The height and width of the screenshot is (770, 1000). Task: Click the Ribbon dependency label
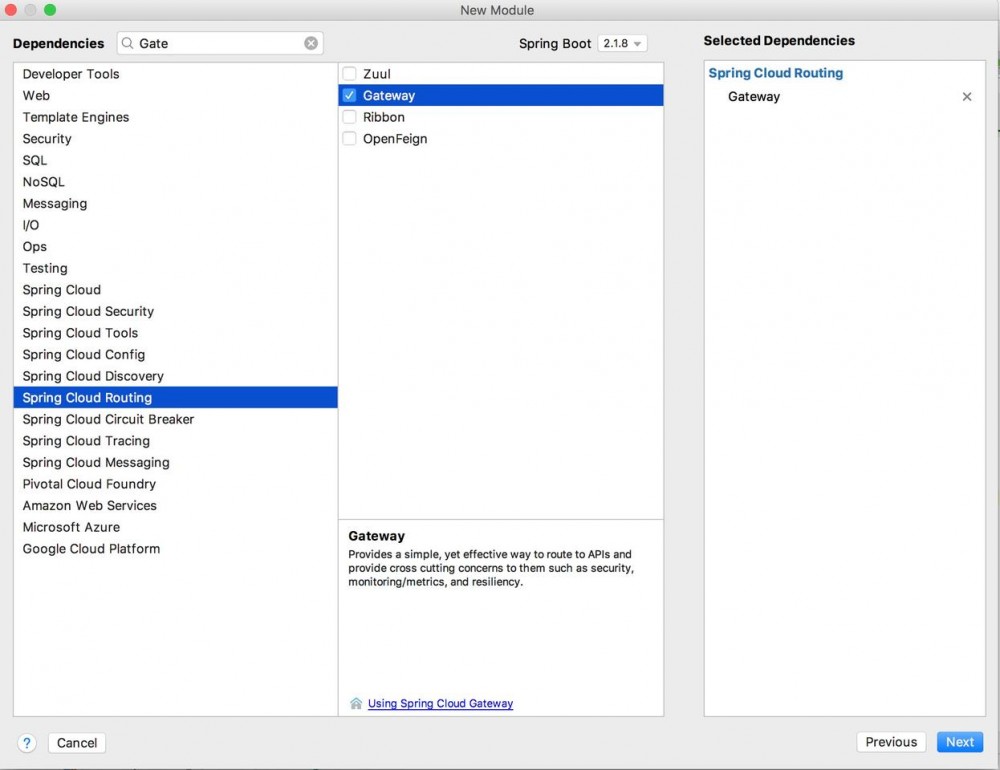coord(384,117)
